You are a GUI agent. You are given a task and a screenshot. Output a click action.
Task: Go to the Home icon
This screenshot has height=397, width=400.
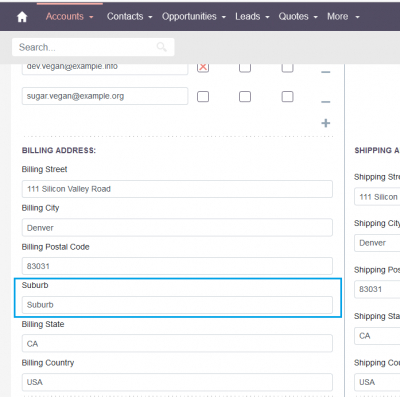point(22,17)
